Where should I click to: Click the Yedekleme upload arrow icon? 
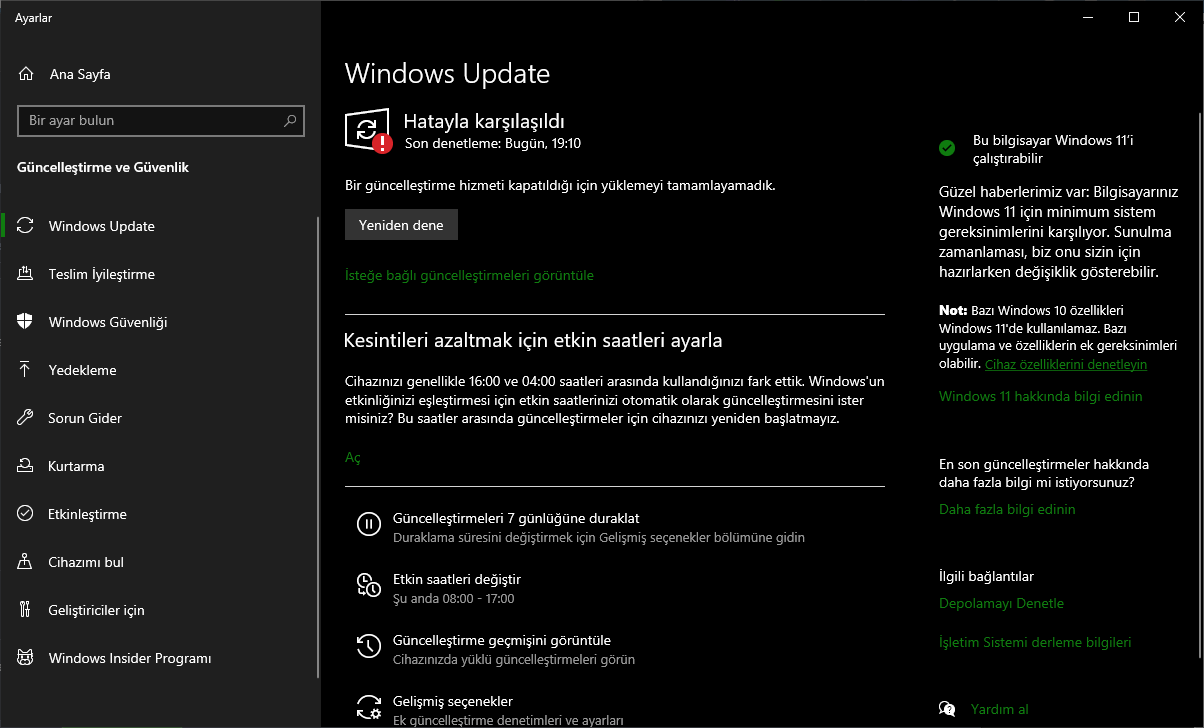point(26,370)
